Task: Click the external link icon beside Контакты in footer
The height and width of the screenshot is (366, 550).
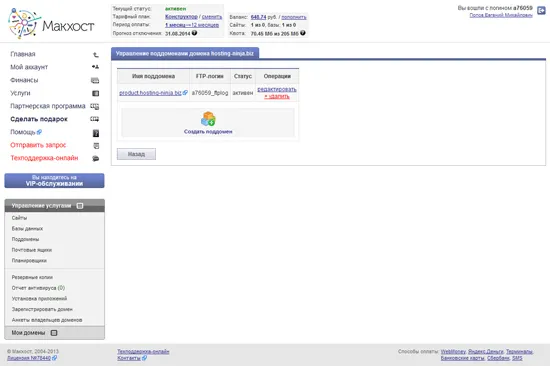Action: pos(144,358)
